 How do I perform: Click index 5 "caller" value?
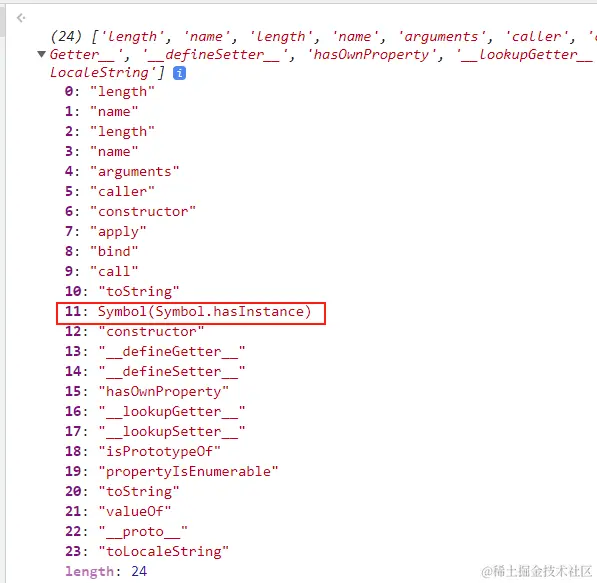[x=123, y=192]
